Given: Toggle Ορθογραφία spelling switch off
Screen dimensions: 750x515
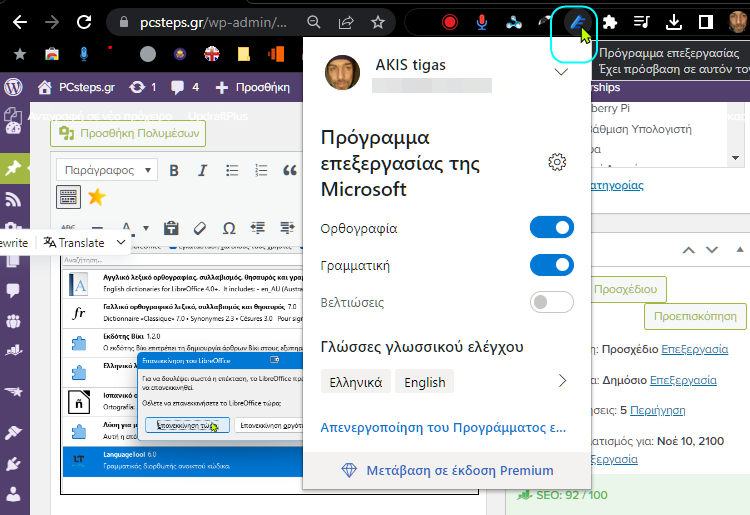Looking at the screenshot, I should (551, 227).
